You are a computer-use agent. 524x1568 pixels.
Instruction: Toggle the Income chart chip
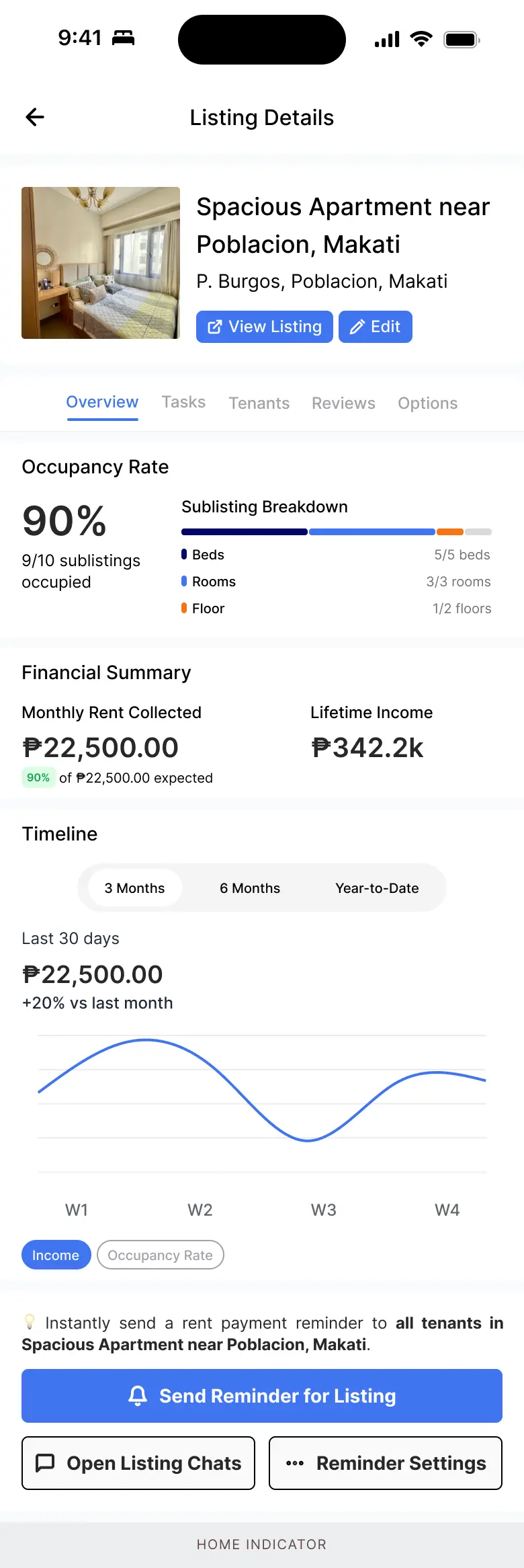click(x=56, y=1255)
